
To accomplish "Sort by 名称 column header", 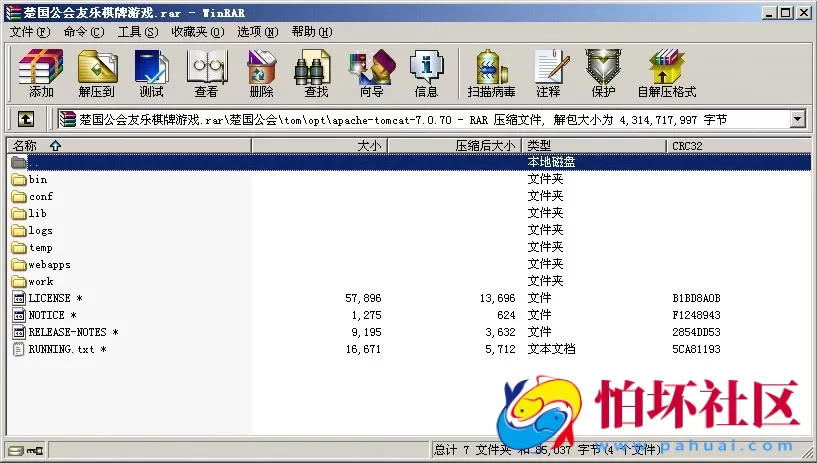I will click(x=129, y=146).
